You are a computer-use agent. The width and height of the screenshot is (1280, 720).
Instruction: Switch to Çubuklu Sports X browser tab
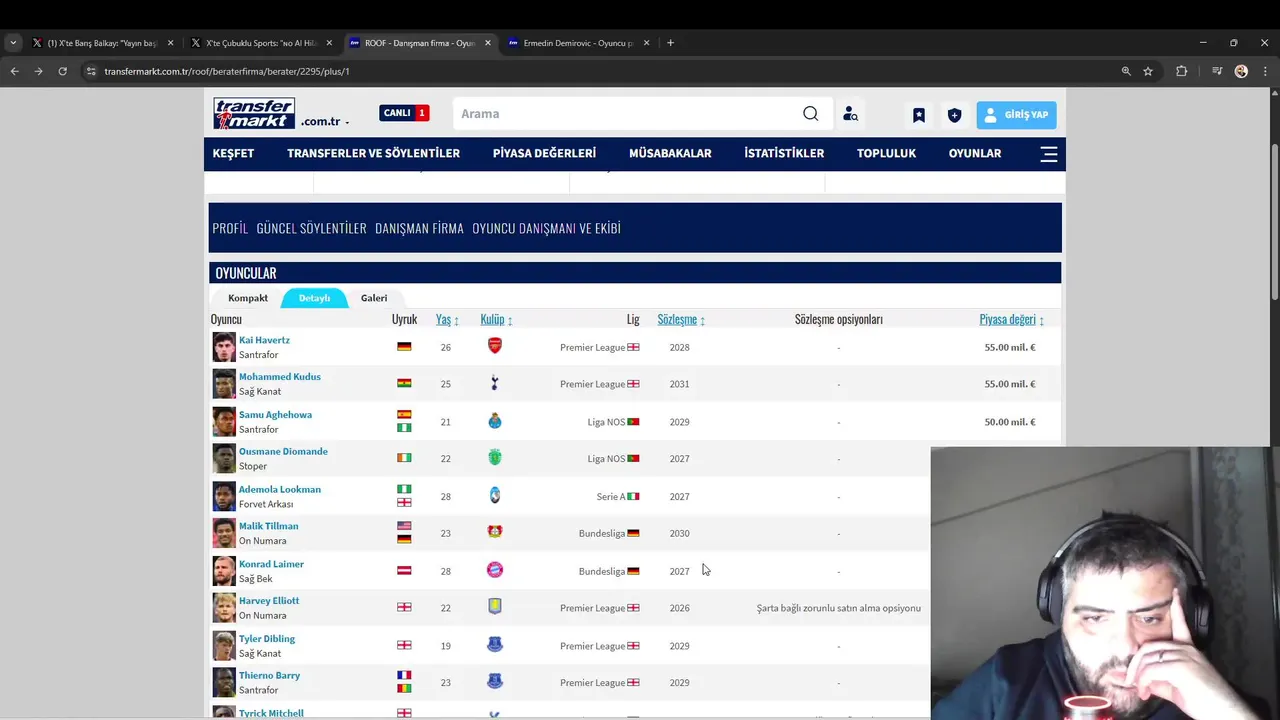click(262, 43)
